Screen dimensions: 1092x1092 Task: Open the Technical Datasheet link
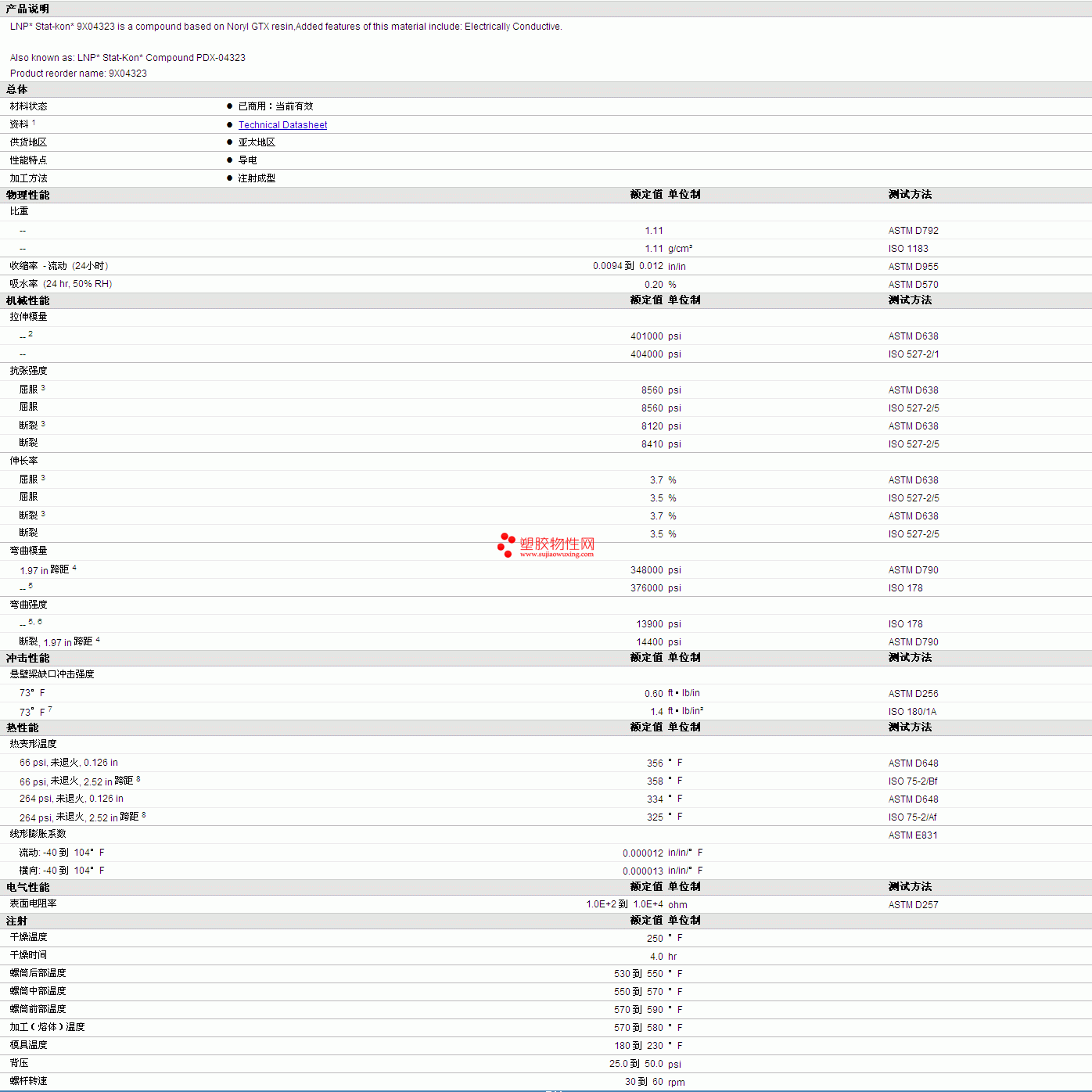(x=282, y=125)
